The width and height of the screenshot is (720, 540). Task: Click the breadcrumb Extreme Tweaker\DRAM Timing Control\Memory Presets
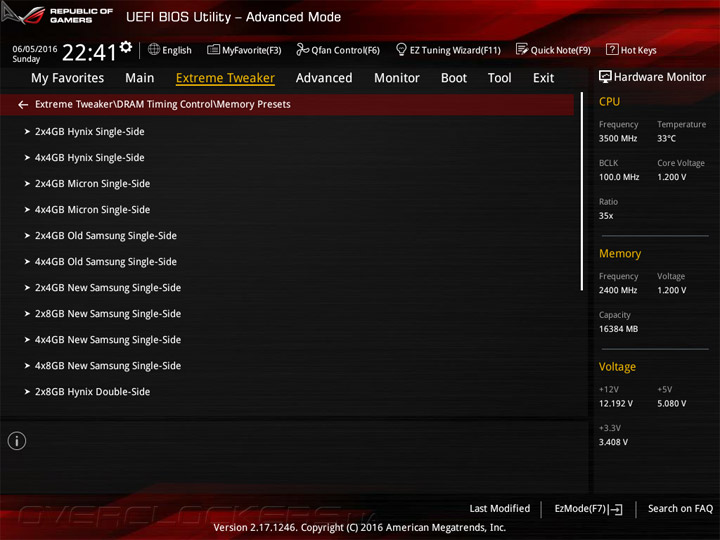(x=163, y=105)
